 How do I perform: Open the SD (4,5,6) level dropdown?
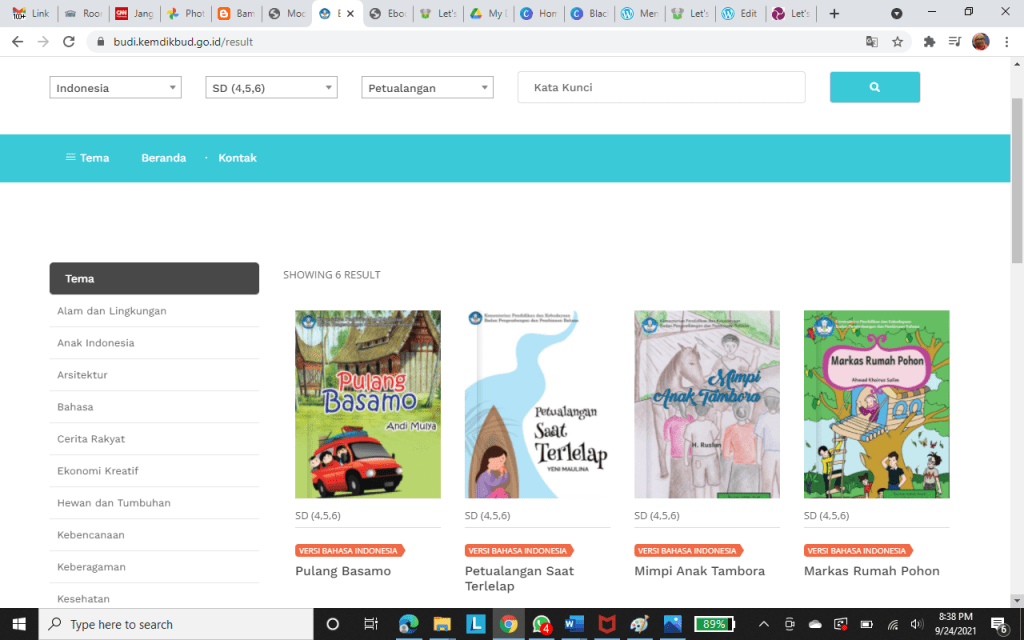pos(271,88)
